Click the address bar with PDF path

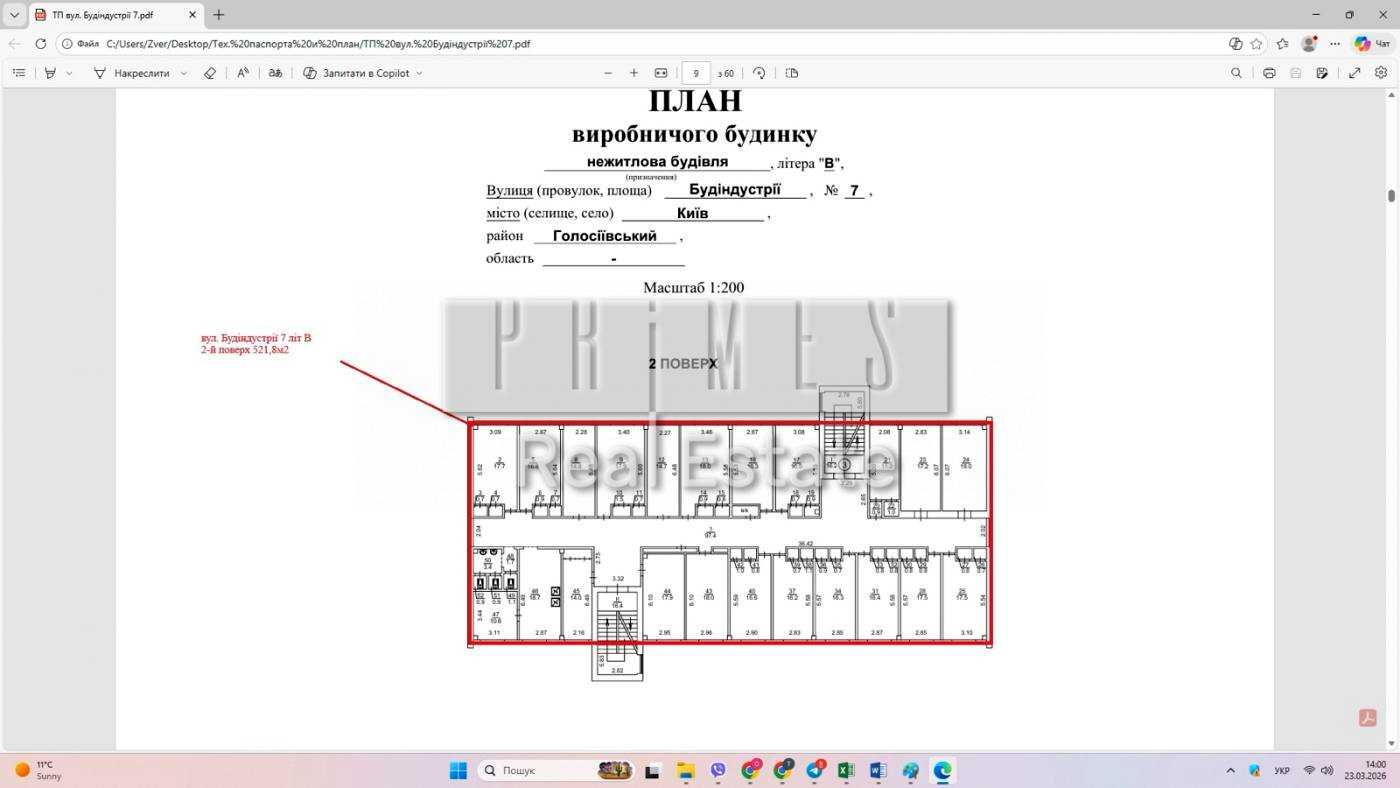[640, 44]
